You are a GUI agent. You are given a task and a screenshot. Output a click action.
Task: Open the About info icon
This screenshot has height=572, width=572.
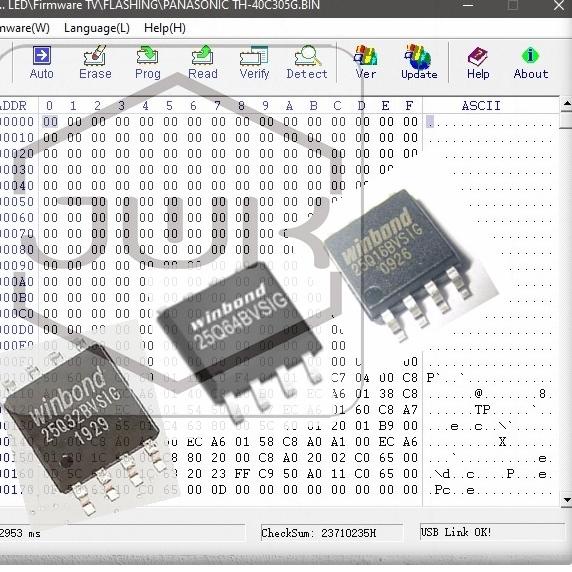click(531, 63)
